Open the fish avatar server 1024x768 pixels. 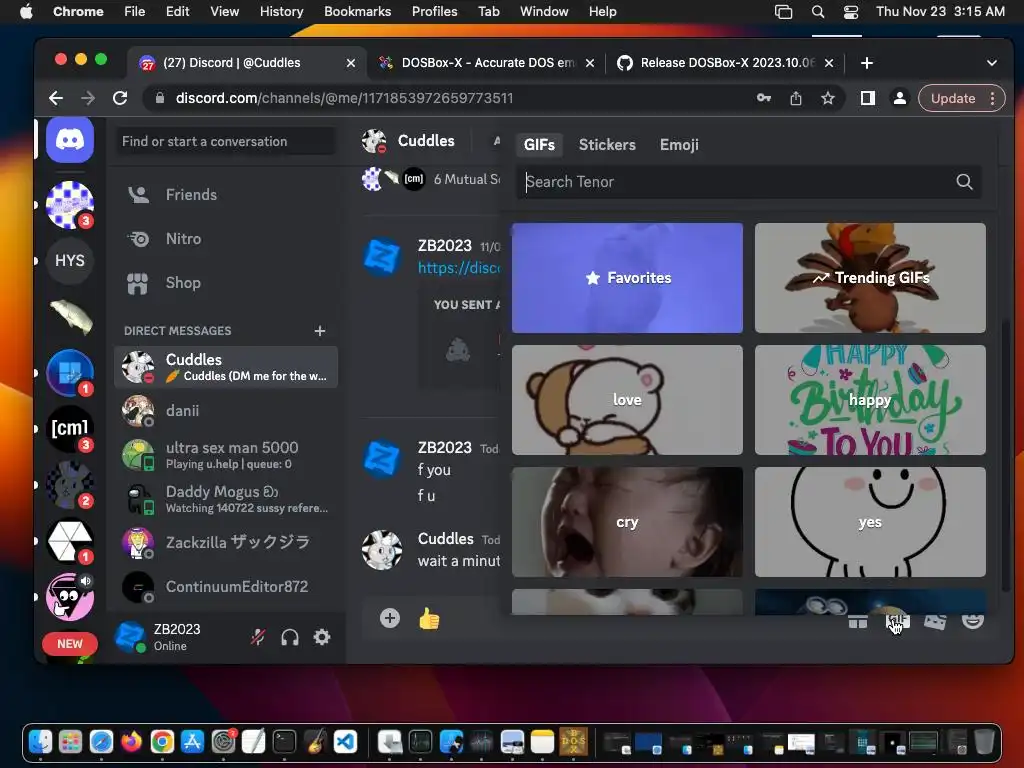point(70,317)
